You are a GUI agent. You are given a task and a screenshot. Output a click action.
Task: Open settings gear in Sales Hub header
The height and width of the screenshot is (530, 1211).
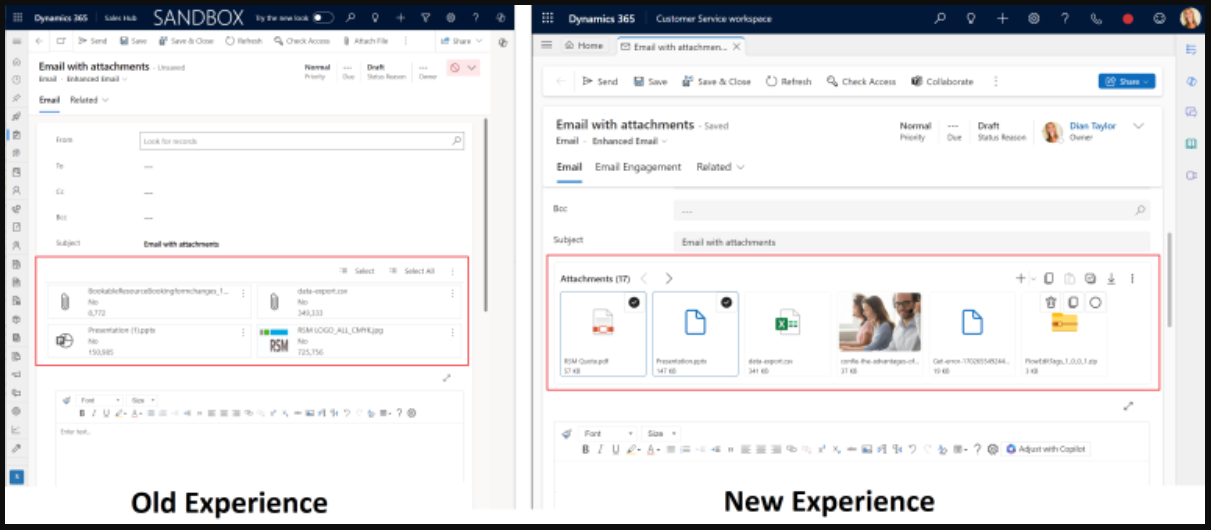point(449,18)
